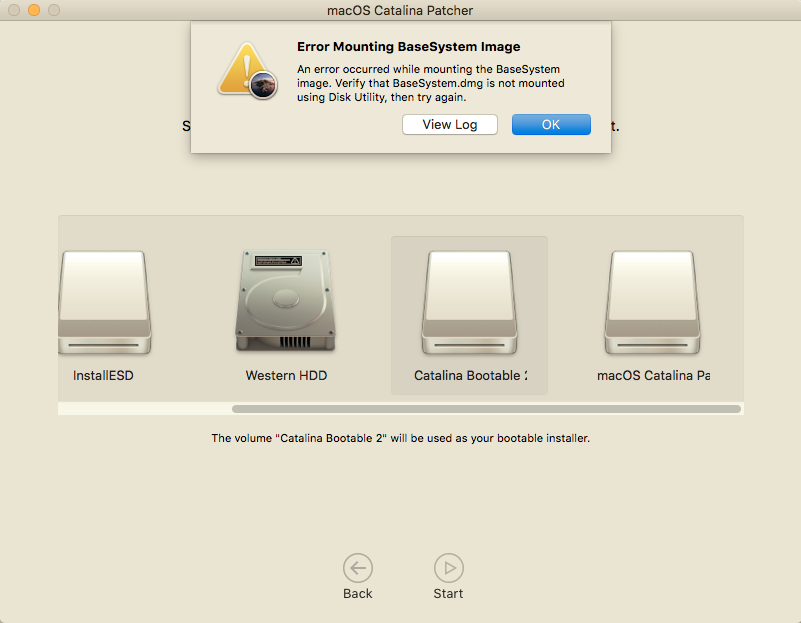
Task: Click the warning icon in error dialog
Action: pos(248,70)
